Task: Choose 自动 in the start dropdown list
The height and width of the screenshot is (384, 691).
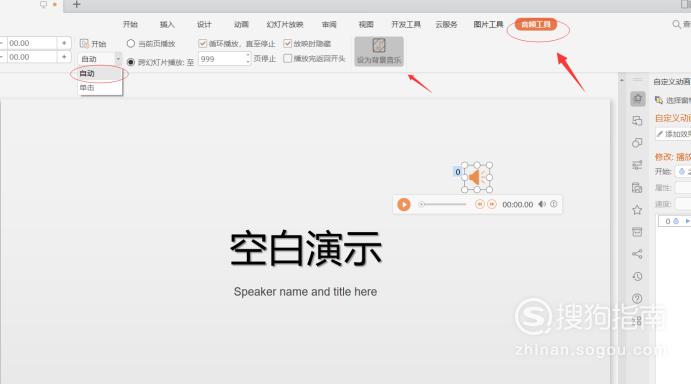Action: click(x=100, y=74)
